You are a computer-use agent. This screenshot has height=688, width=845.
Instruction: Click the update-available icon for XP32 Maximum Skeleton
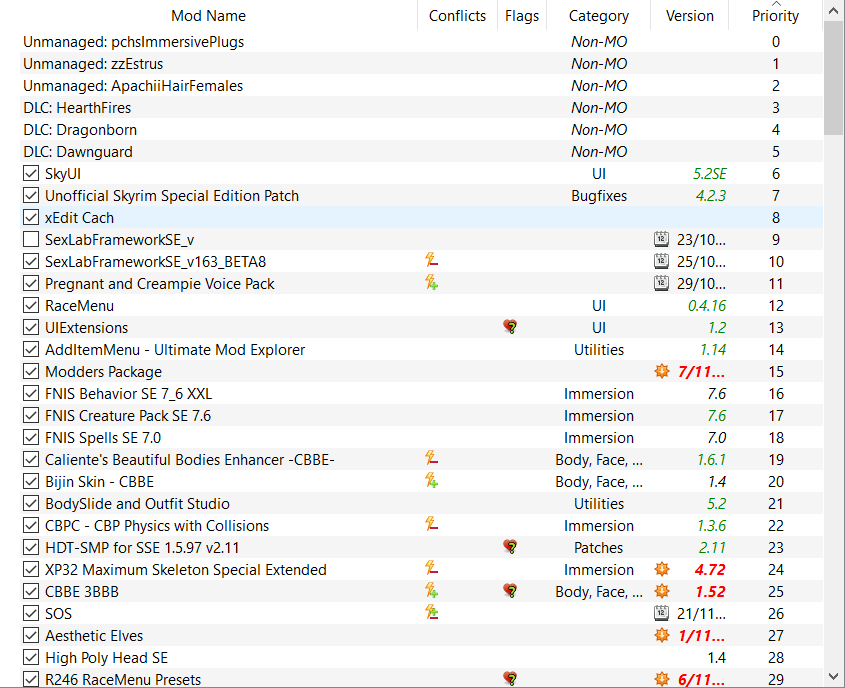(x=662, y=569)
